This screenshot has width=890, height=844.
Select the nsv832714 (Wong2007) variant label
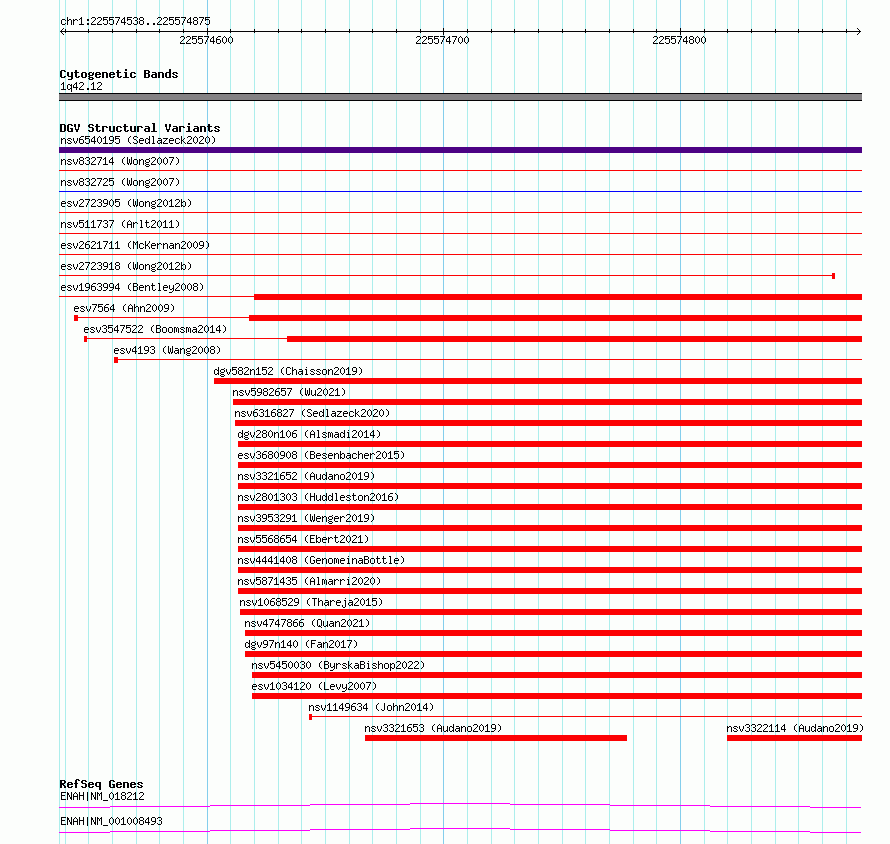[120, 161]
